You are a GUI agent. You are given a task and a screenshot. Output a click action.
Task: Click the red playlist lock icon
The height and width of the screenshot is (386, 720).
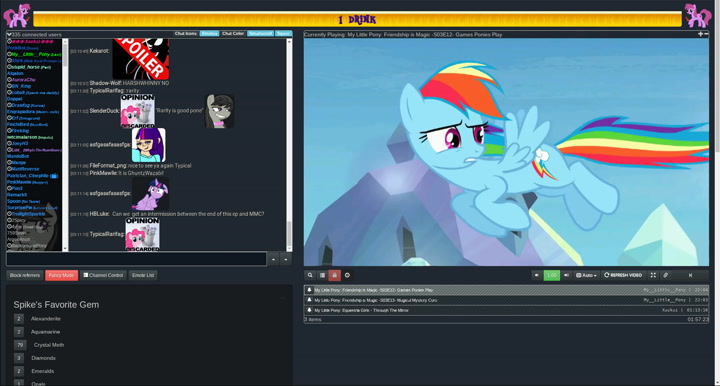click(x=335, y=275)
